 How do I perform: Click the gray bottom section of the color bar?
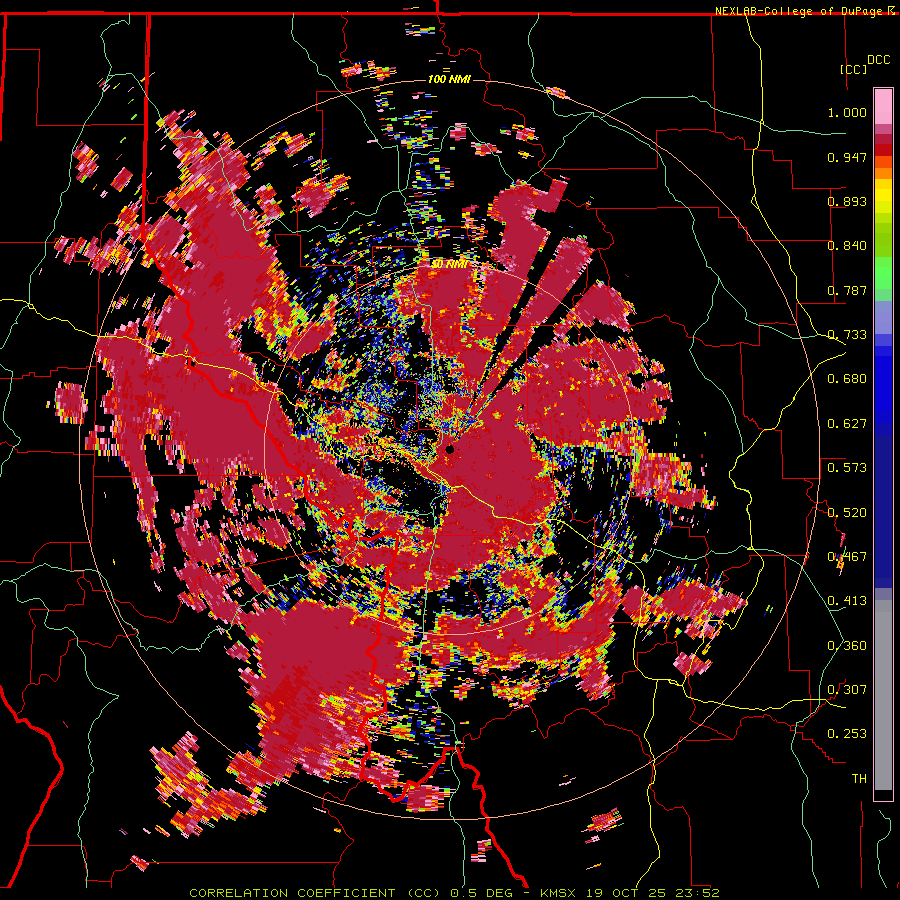click(x=883, y=695)
